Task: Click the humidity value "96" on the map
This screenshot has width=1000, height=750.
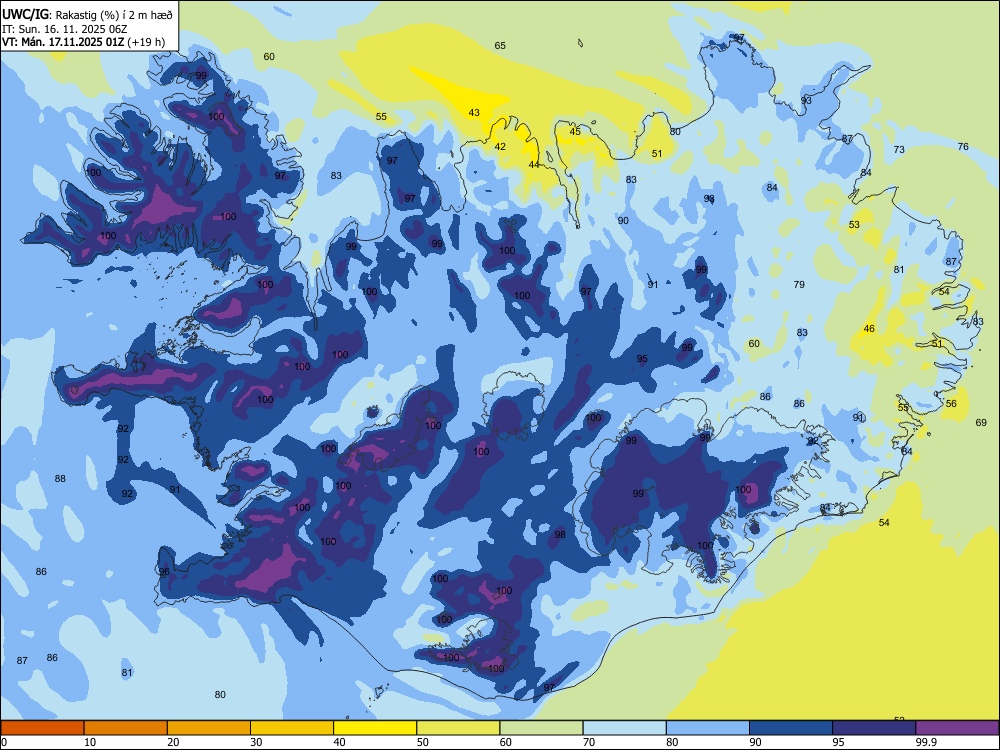Action: tap(164, 571)
